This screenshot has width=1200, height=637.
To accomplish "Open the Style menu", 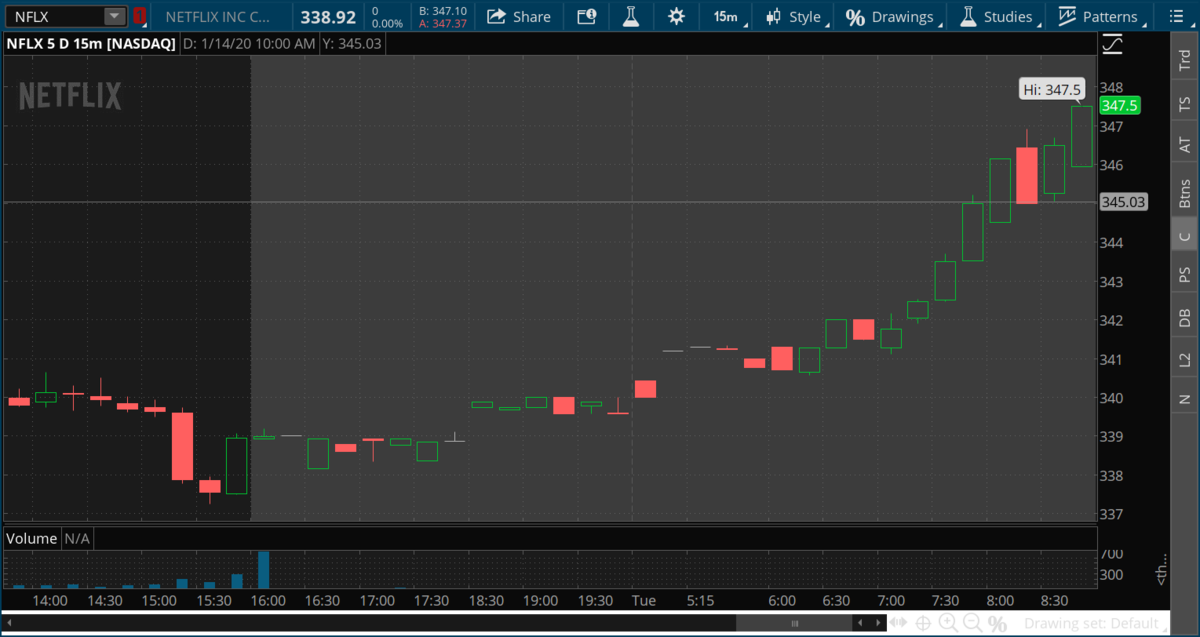I will pos(794,16).
